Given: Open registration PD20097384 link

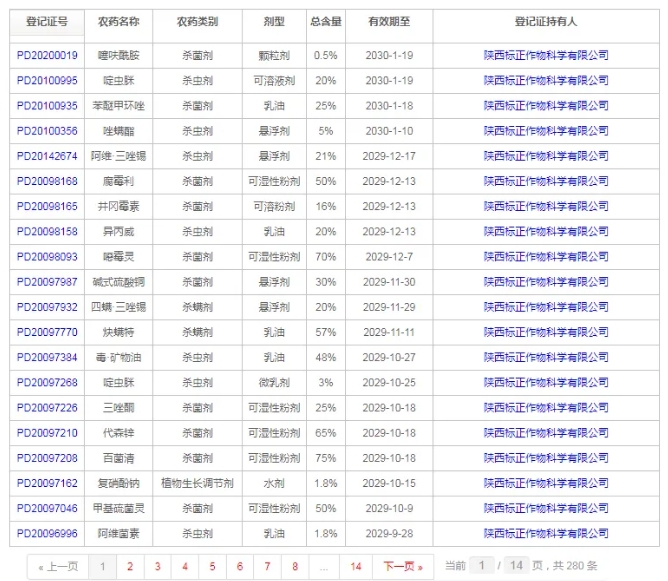Looking at the screenshot, I should [x=47, y=357].
